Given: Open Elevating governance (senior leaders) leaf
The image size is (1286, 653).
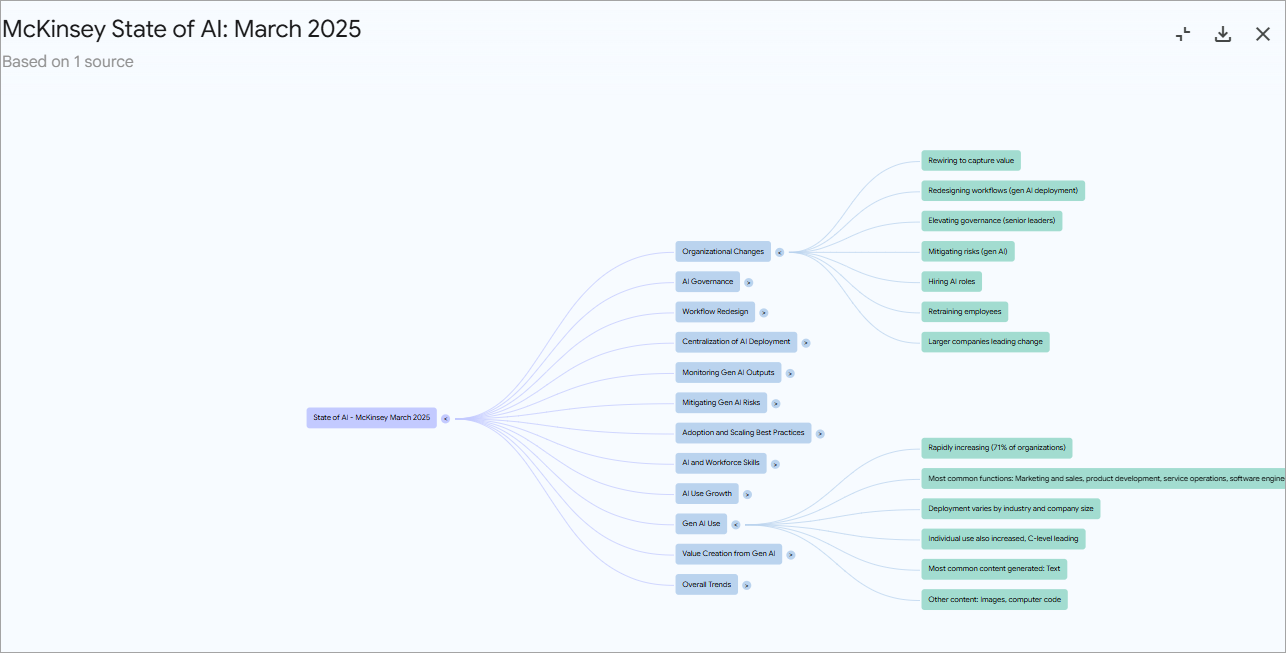Looking at the screenshot, I should pyautogui.click(x=992, y=221).
